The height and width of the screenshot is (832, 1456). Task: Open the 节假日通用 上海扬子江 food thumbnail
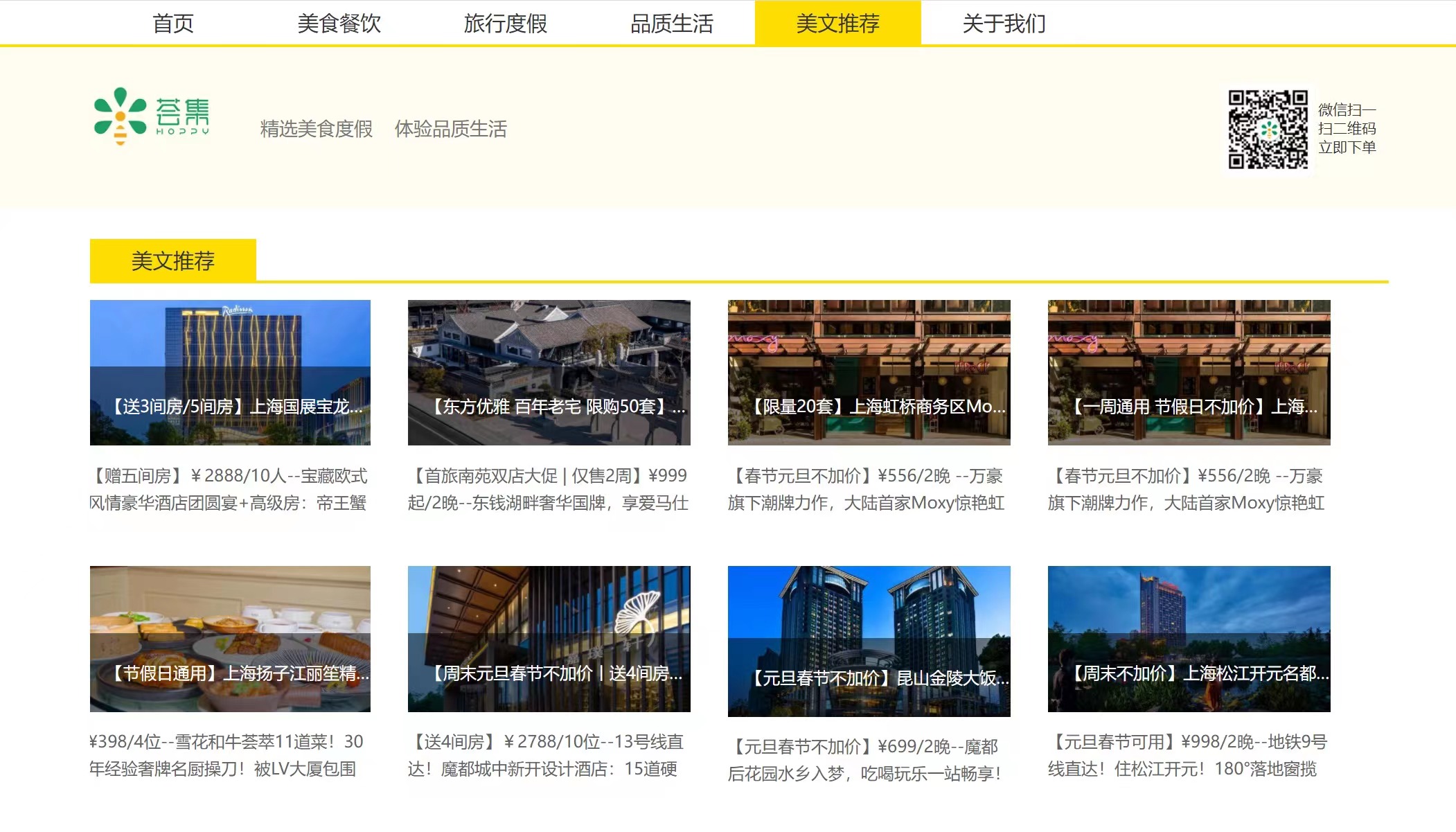230,638
